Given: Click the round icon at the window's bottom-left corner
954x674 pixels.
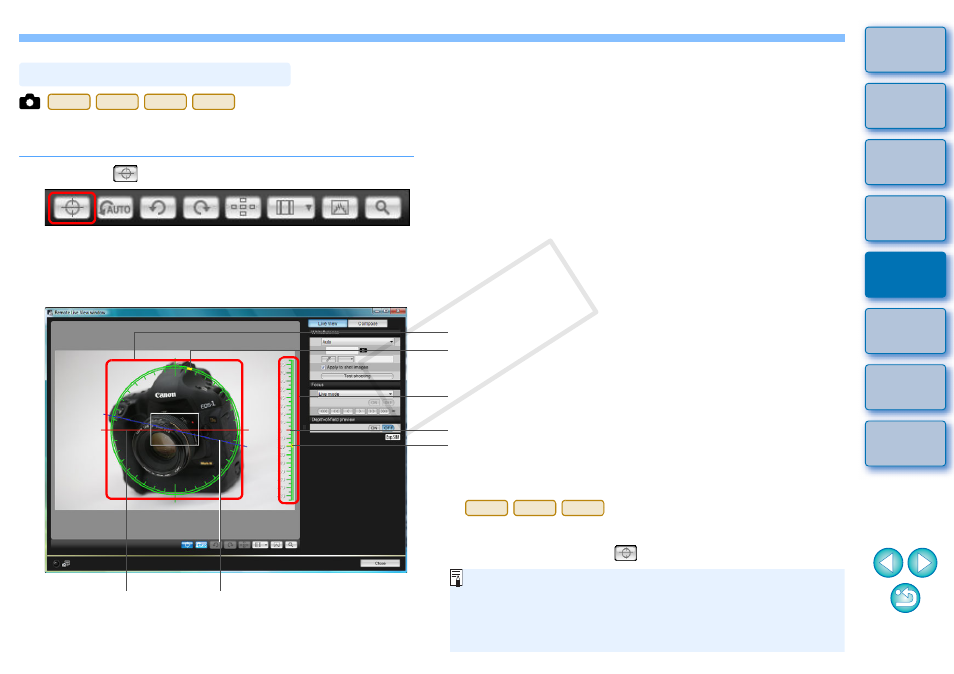Looking at the screenshot, I should [56, 564].
